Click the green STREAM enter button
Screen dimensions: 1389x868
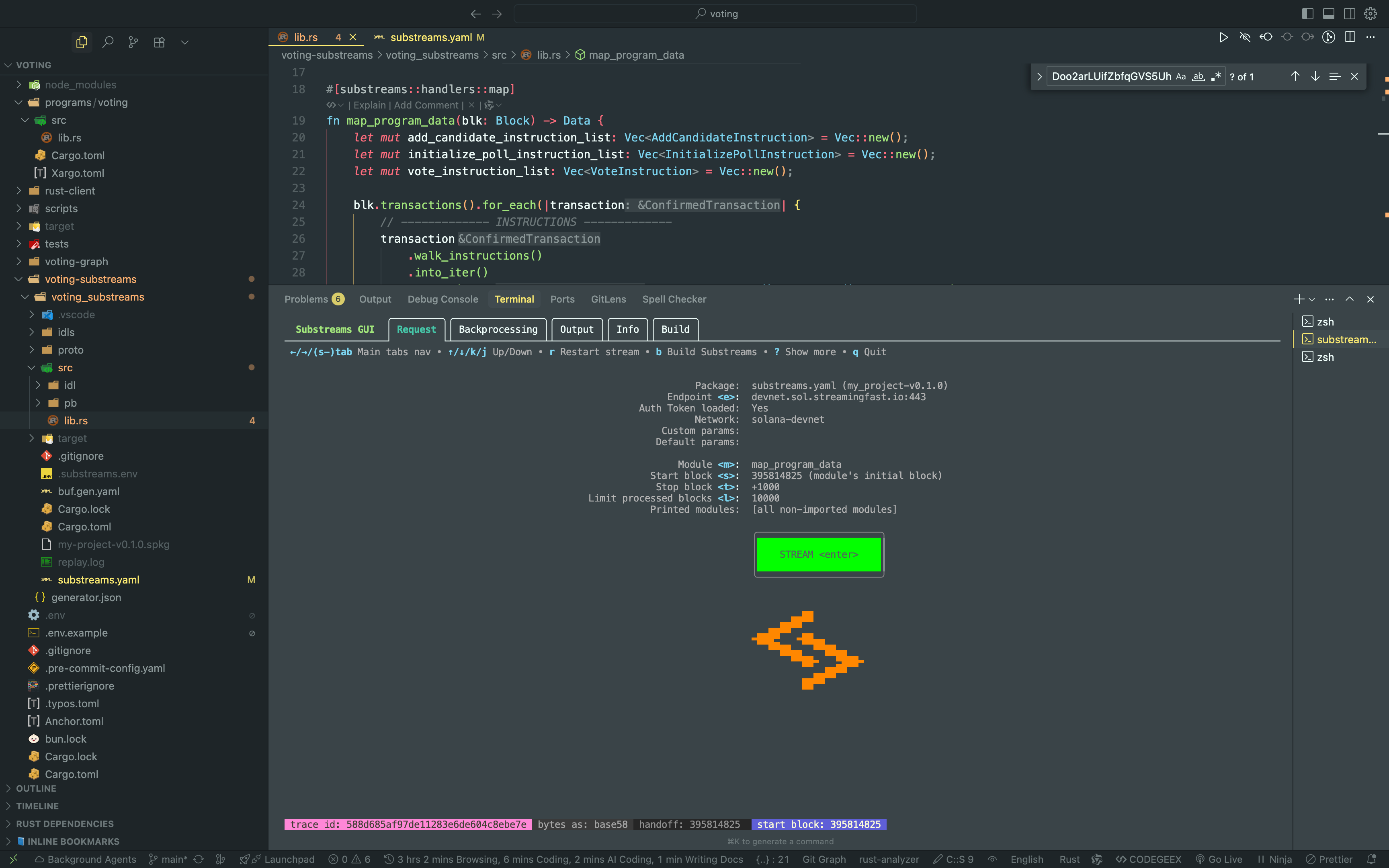818,554
